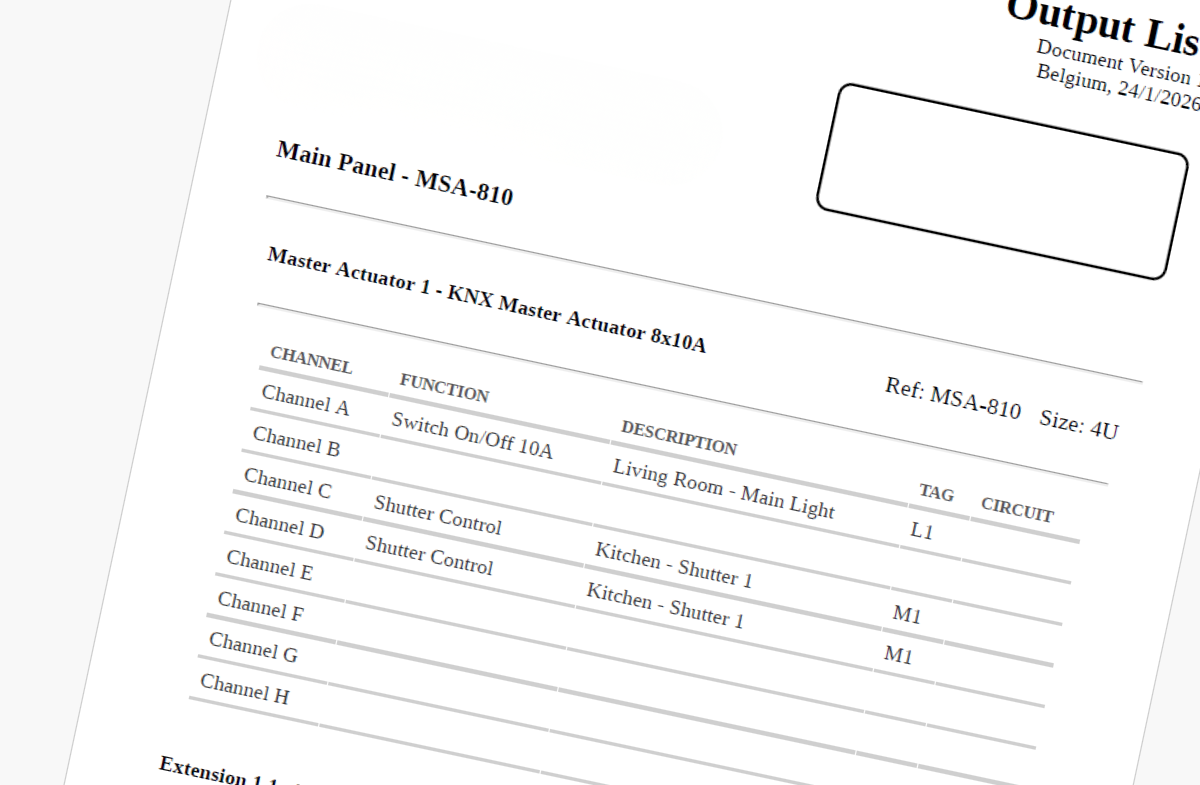Click the Channel H row label
The width and height of the screenshot is (1200, 785).
(x=244, y=689)
